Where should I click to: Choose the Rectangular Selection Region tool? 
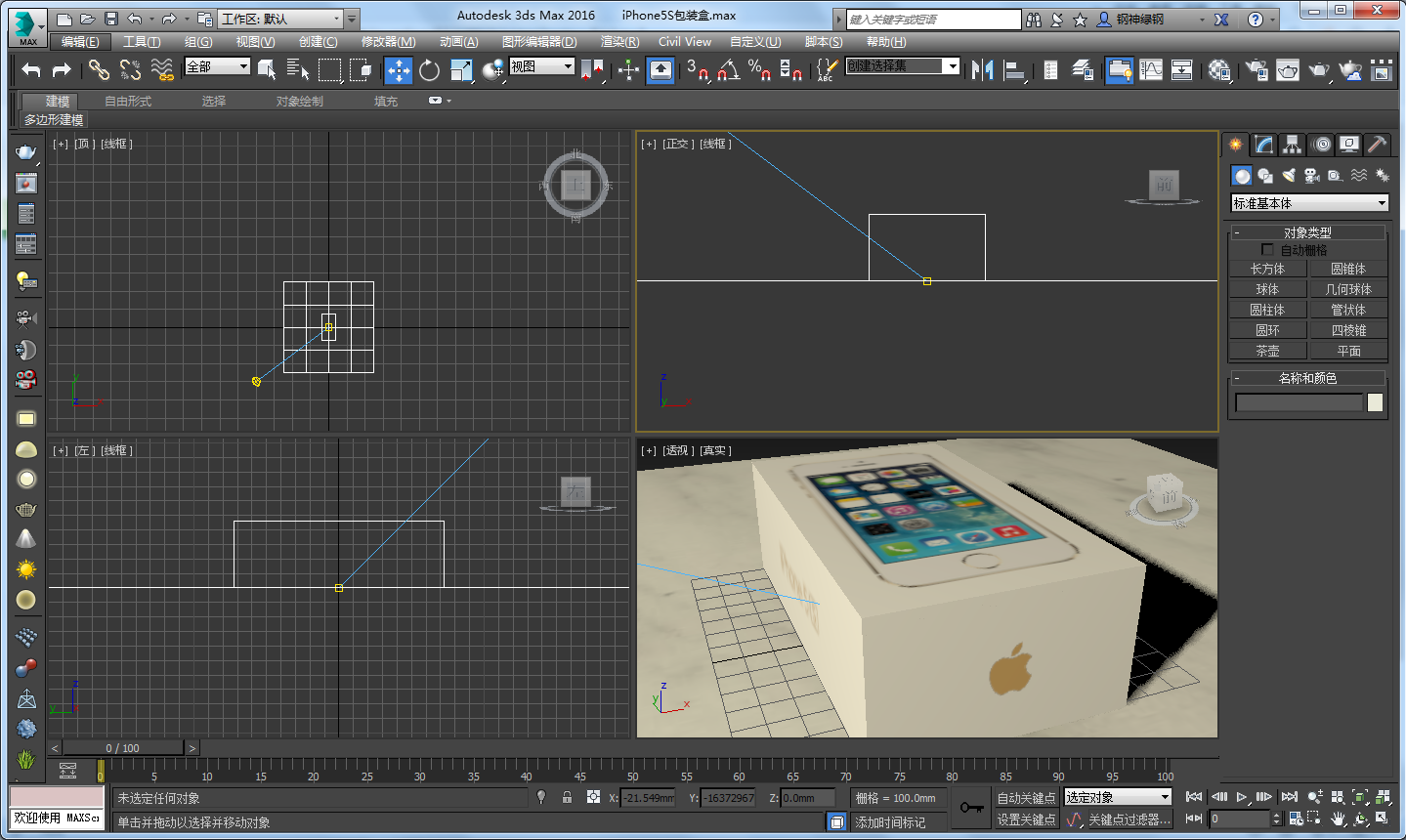(x=329, y=69)
